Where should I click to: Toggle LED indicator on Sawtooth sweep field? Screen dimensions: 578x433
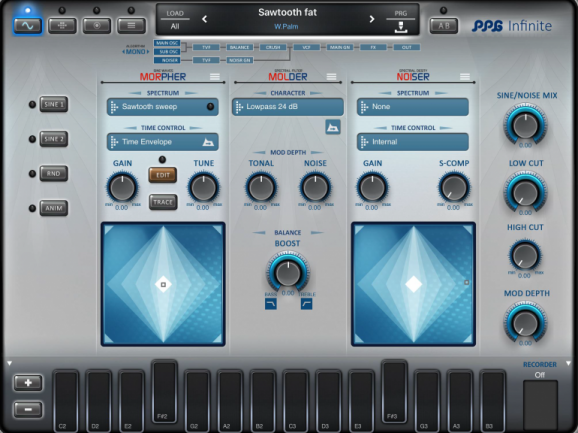pyautogui.click(x=210, y=106)
